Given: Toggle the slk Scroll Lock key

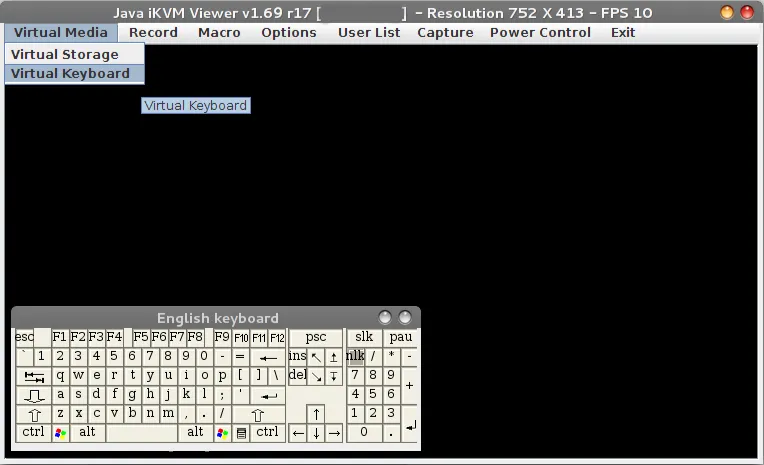Looking at the screenshot, I should coord(364,338).
